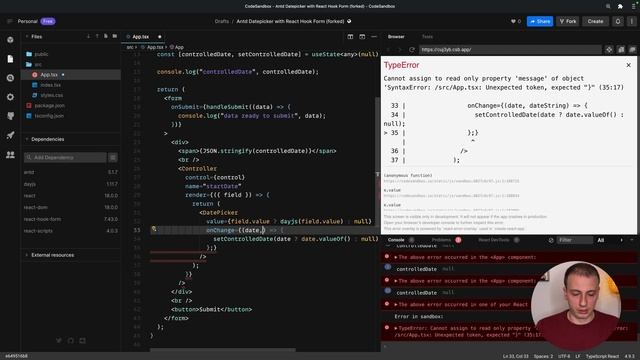Click the first icon right of URL bar
This screenshot has width=640, height=360.
point(609,49)
